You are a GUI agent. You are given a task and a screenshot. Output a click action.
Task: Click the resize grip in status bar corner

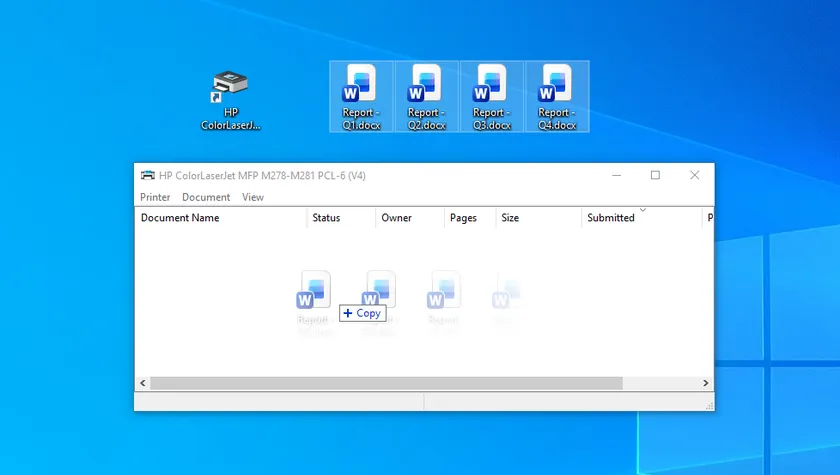(x=709, y=406)
